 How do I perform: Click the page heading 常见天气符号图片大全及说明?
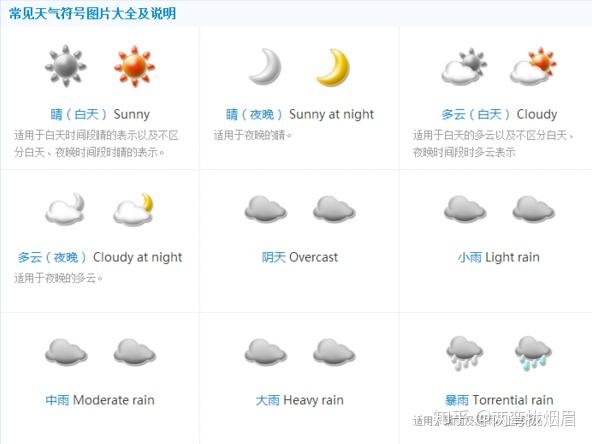click(x=92, y=13)
